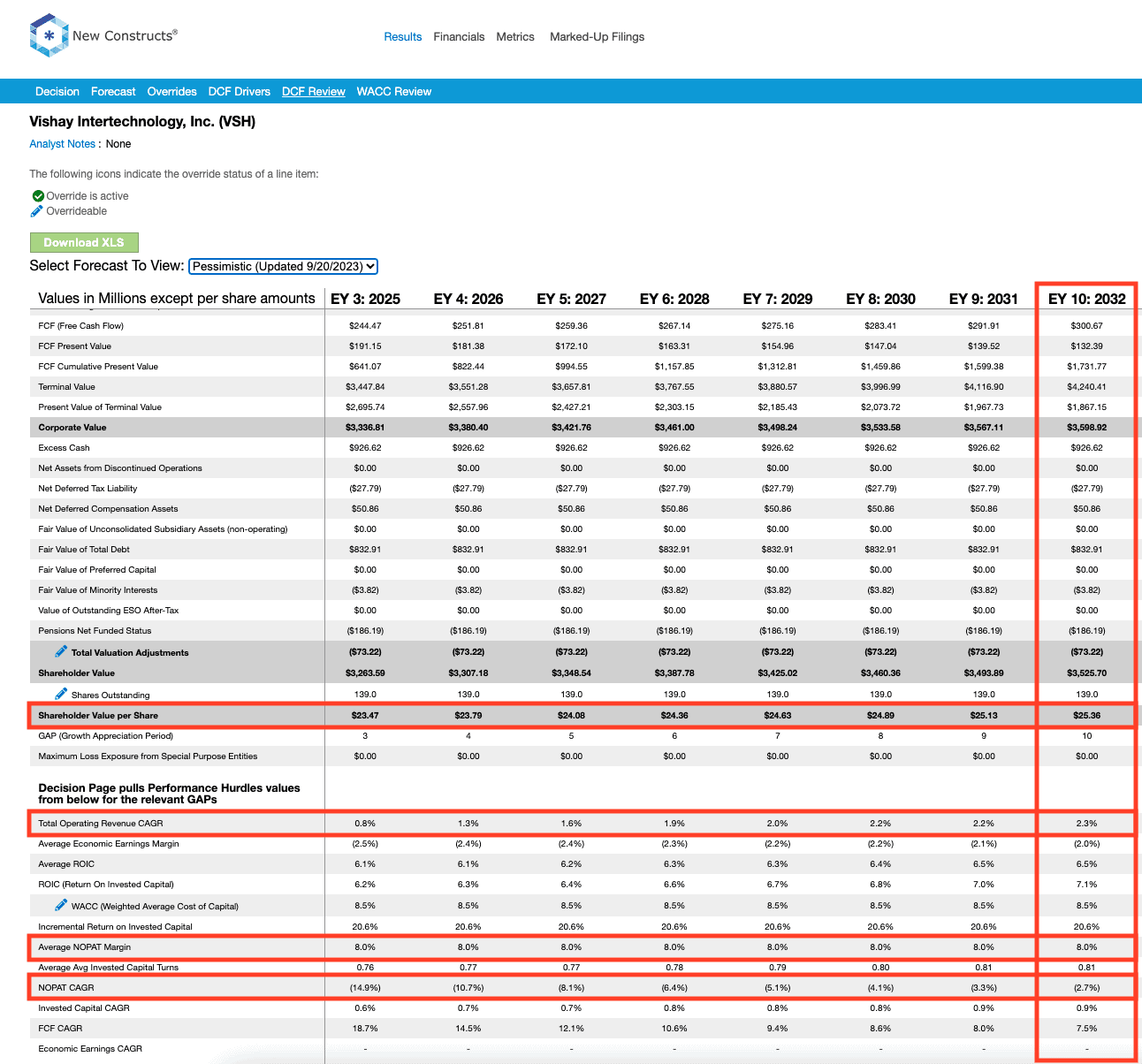
Task: Click the FCF Present Value row label
Action: click(x=75, y=346)
